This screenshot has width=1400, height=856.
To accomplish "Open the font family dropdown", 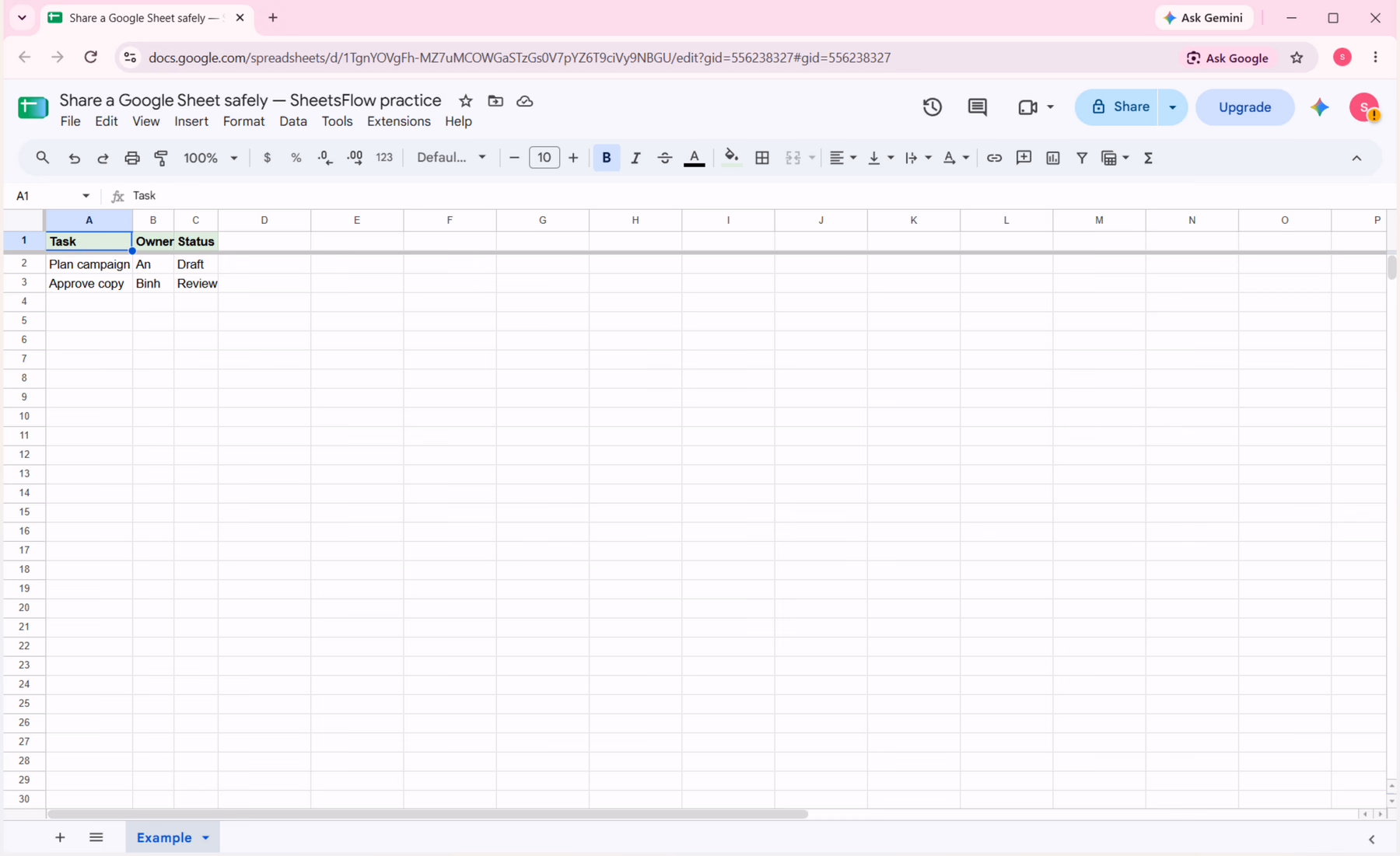I will [451, 158].
